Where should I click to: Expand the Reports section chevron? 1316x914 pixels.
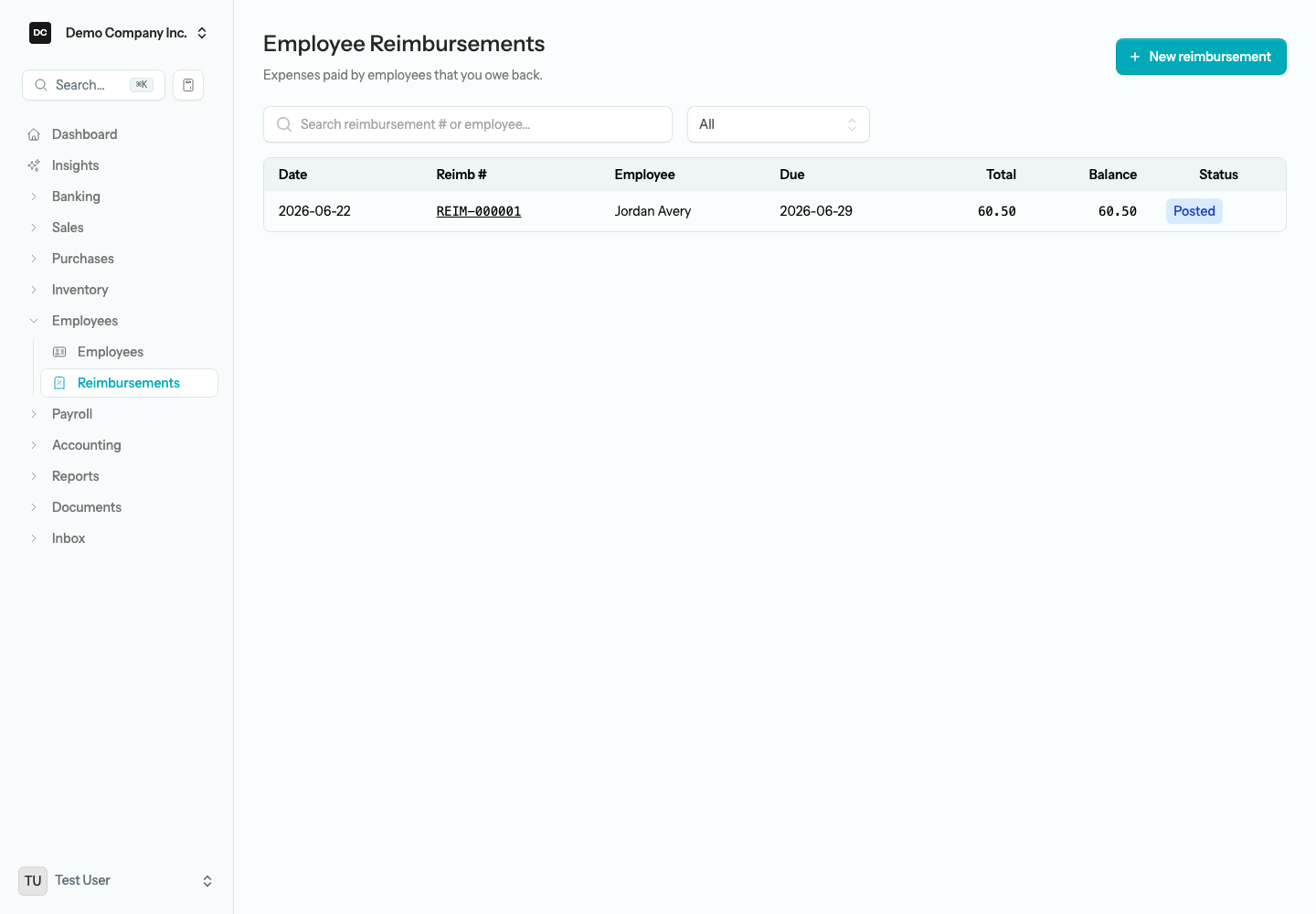click(x=34, y=476)
